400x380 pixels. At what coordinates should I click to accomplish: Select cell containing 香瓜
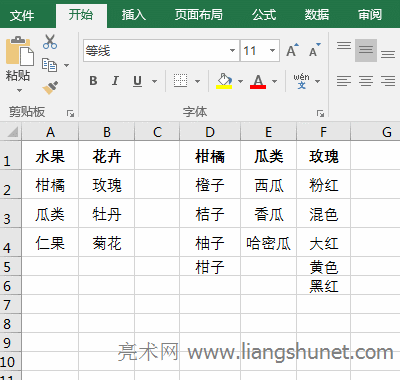pyautogui.click(x=268, y=213)
